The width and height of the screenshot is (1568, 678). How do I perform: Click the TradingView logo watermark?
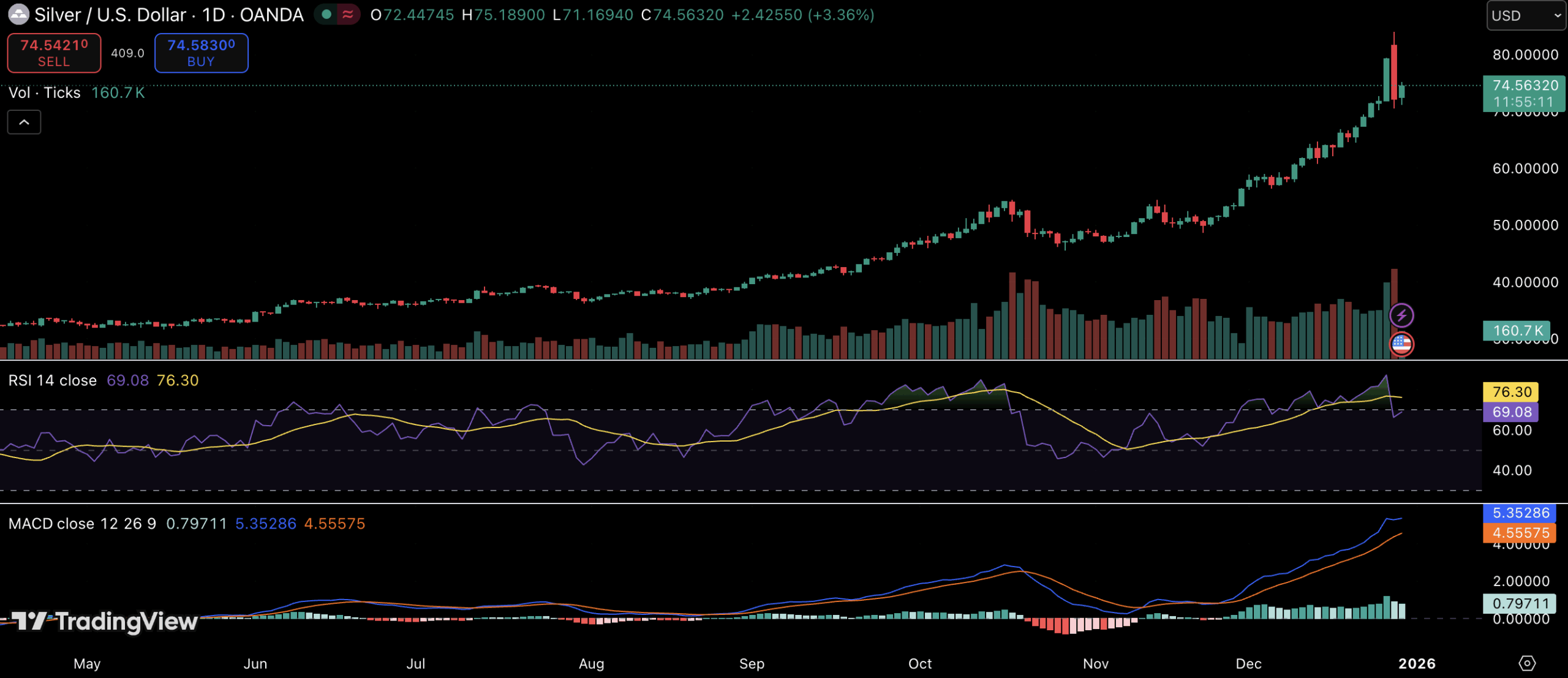pyautogui.click(x=104, y=621)
